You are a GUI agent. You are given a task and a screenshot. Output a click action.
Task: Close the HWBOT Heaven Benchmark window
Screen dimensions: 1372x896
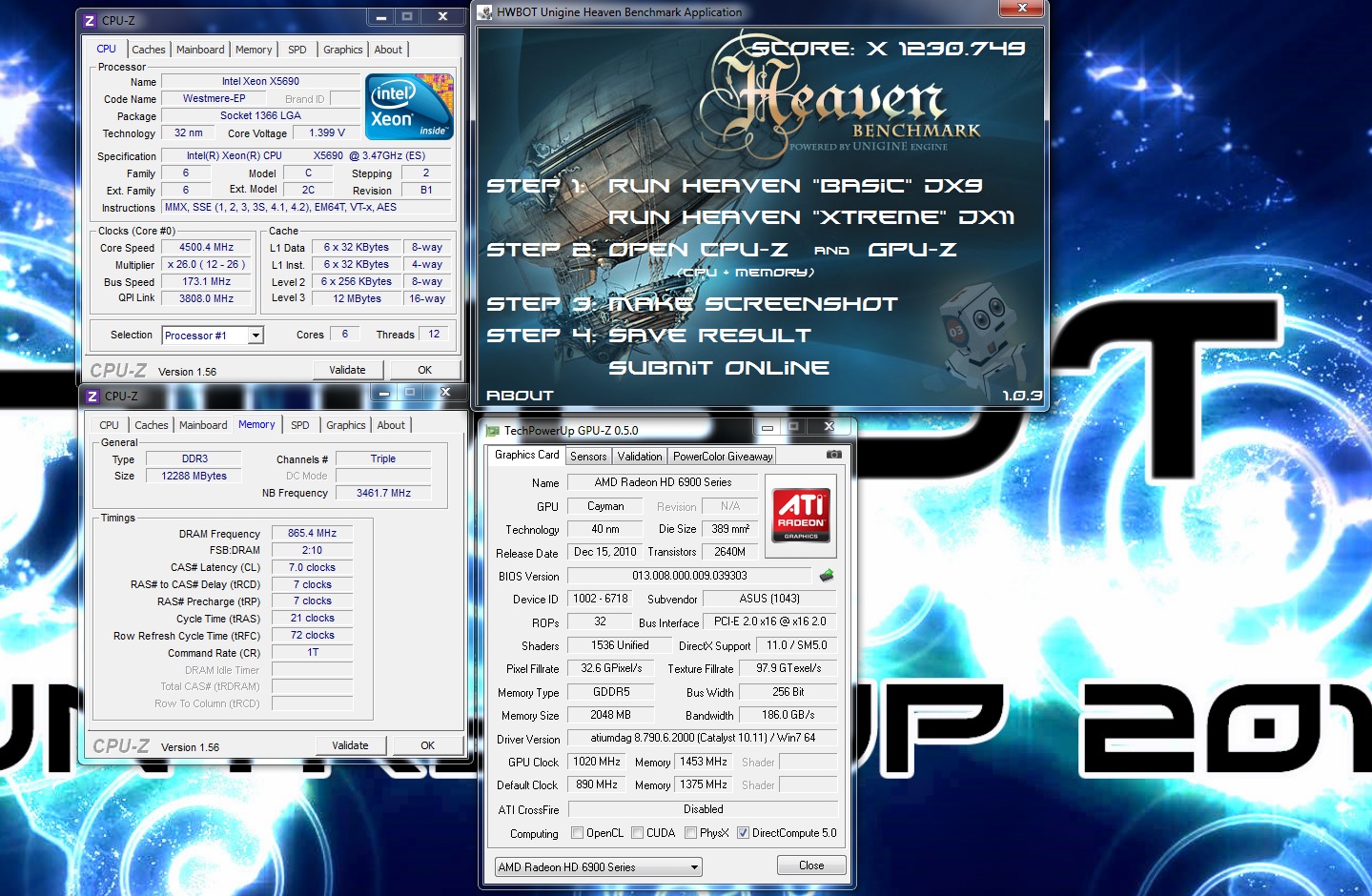1022,8
